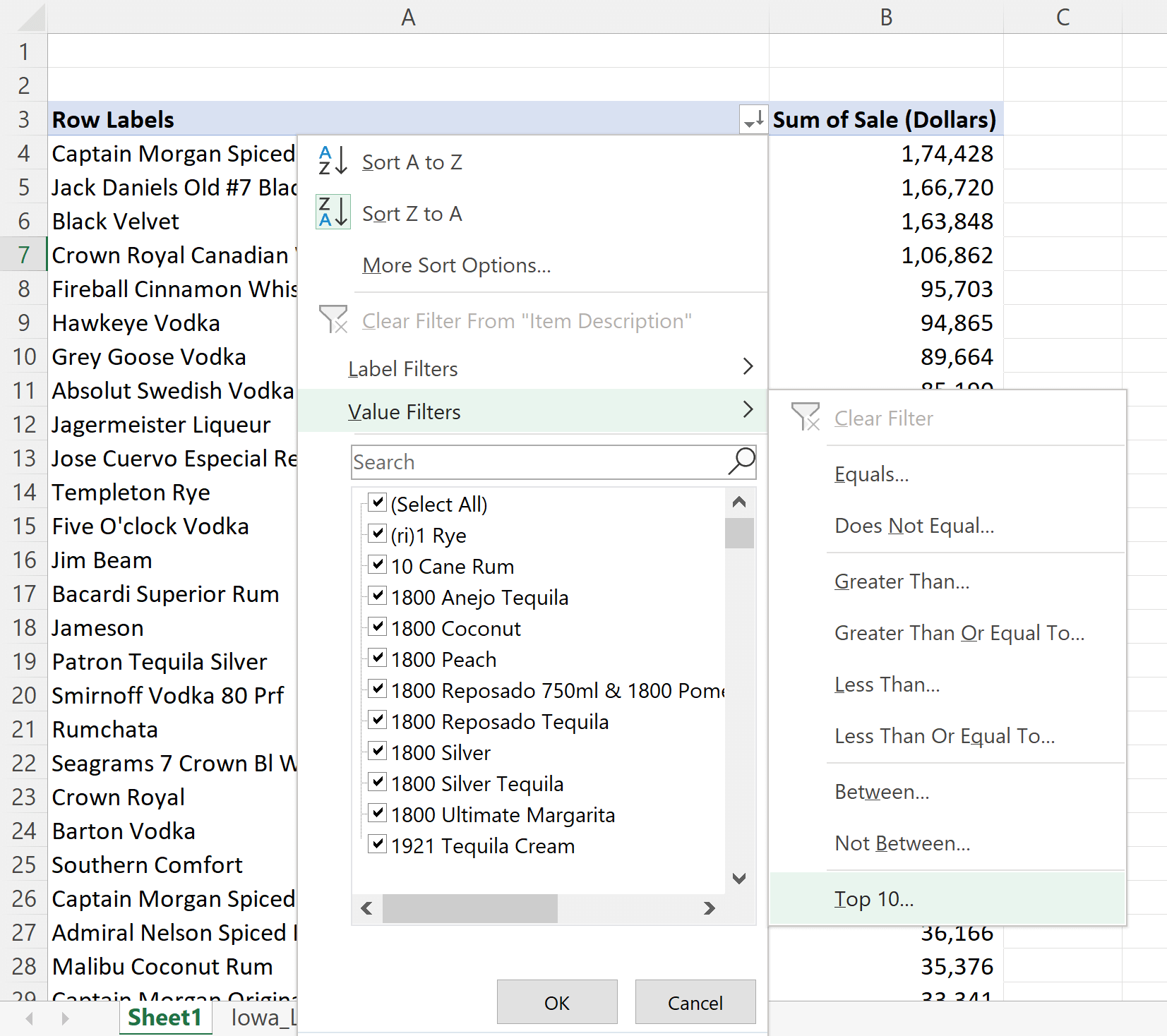Select the Hawkeye Vodka cell

tap(172, 323)
